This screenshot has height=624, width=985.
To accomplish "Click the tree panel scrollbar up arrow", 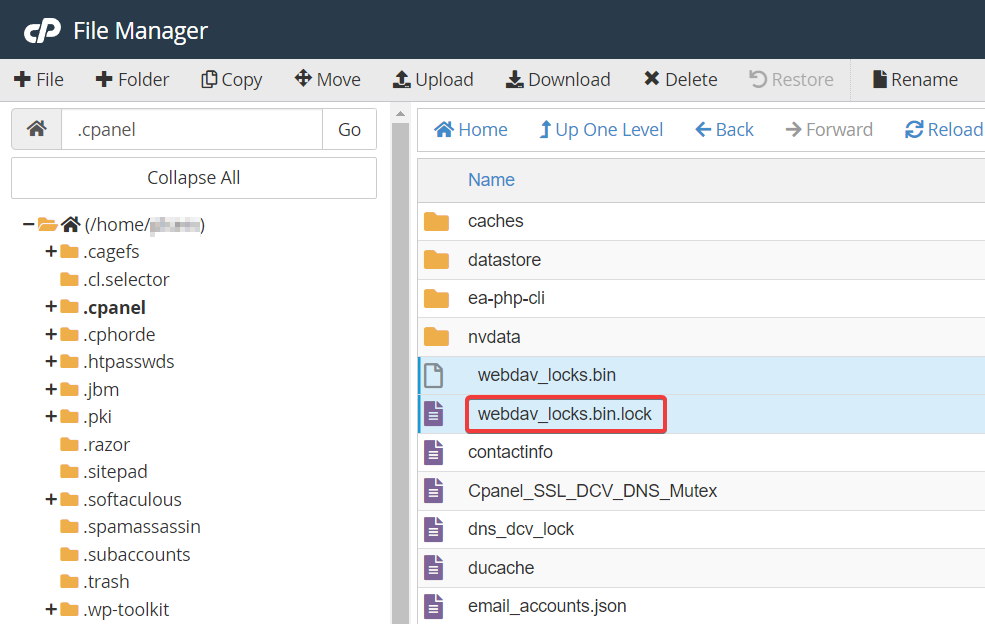I will pyautogui.click(x=400, y=114).
